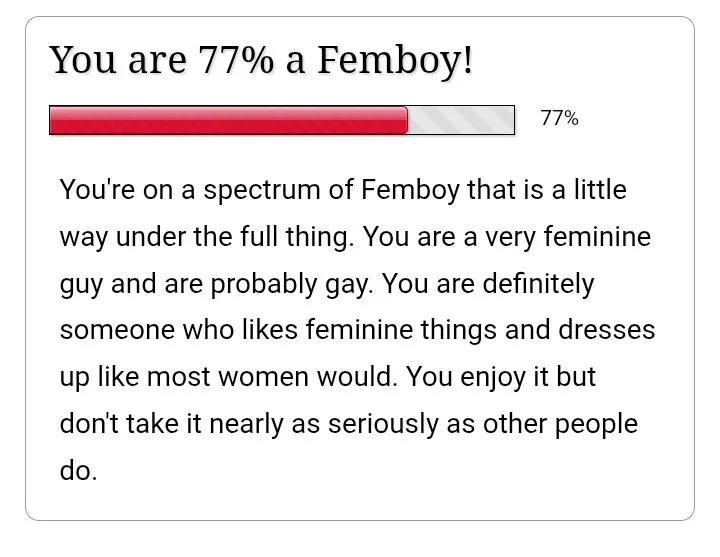Click the "You are 77% a Femboy!" heading
Screen dimensions: 720x557
(x=261, y=60)
